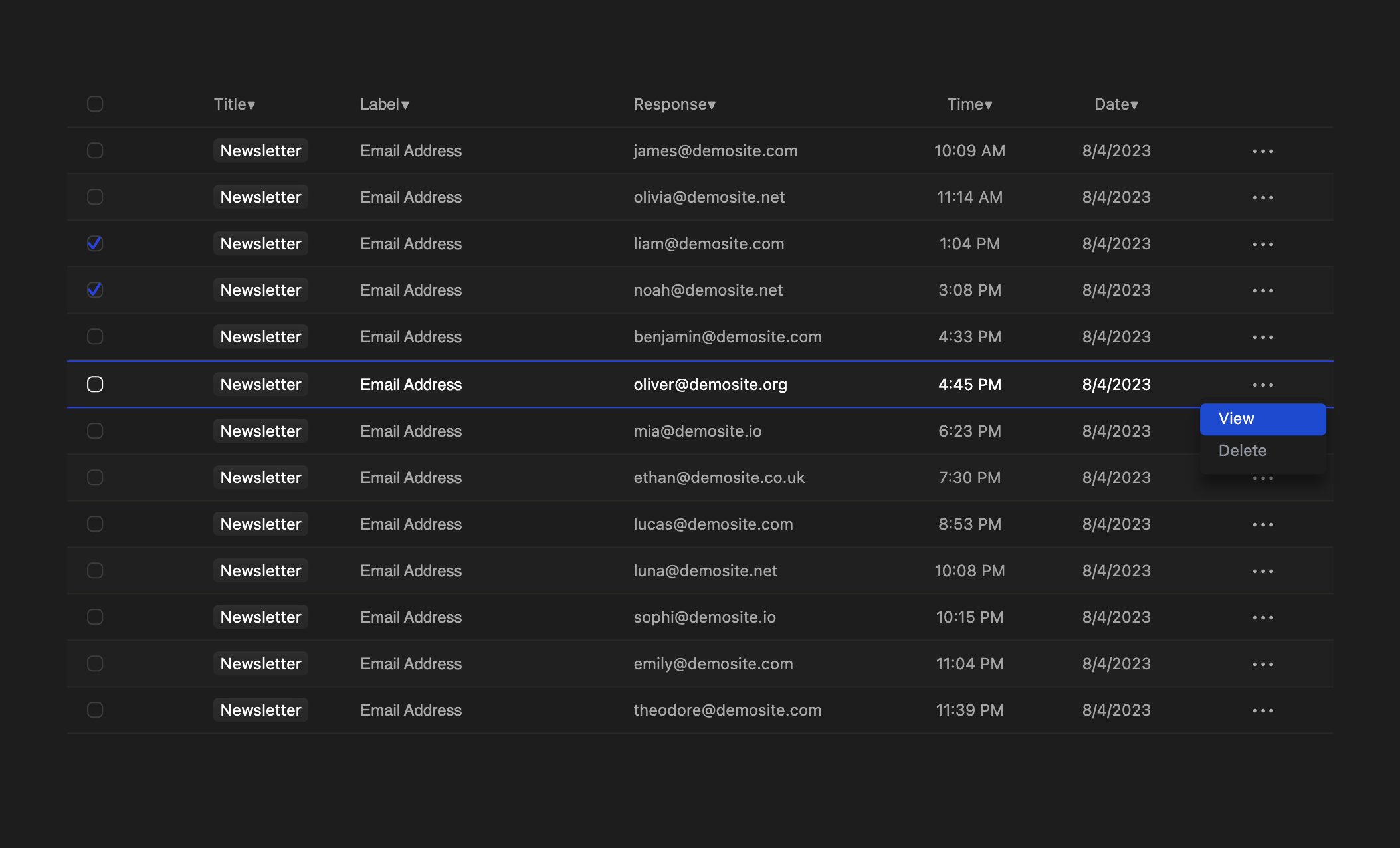Choose View from the context menu
The width and height of the screenshot is (1400, 848).
(x=1262, y=419)
